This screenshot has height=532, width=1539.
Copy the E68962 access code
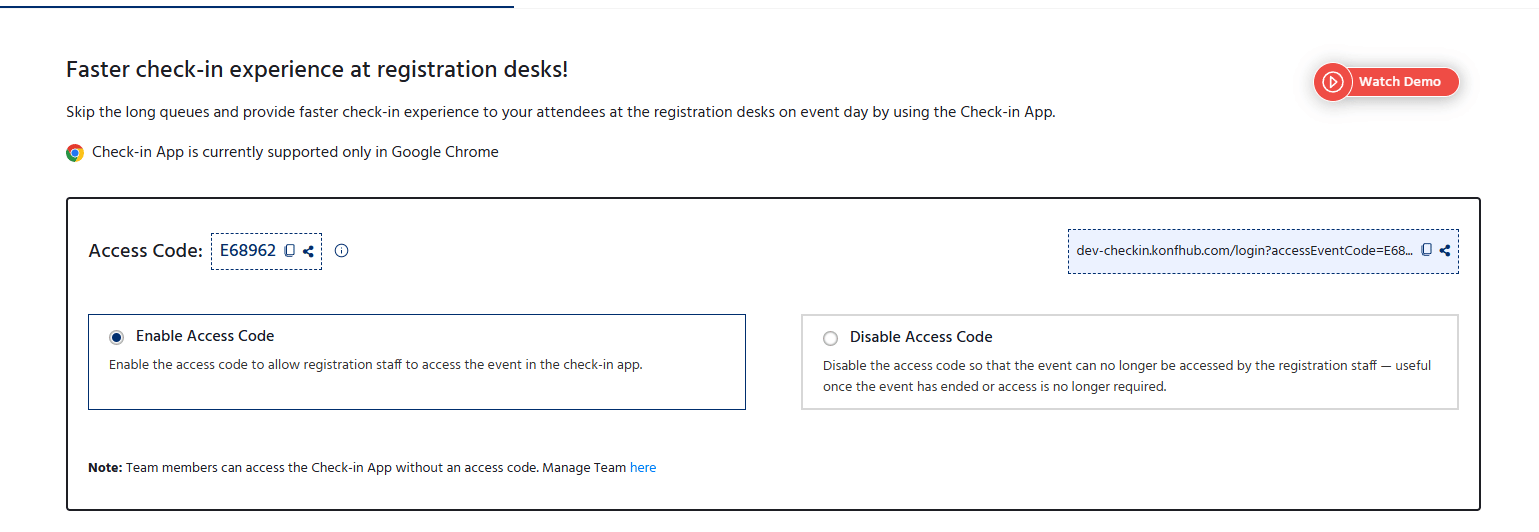(x=290, y=251)
